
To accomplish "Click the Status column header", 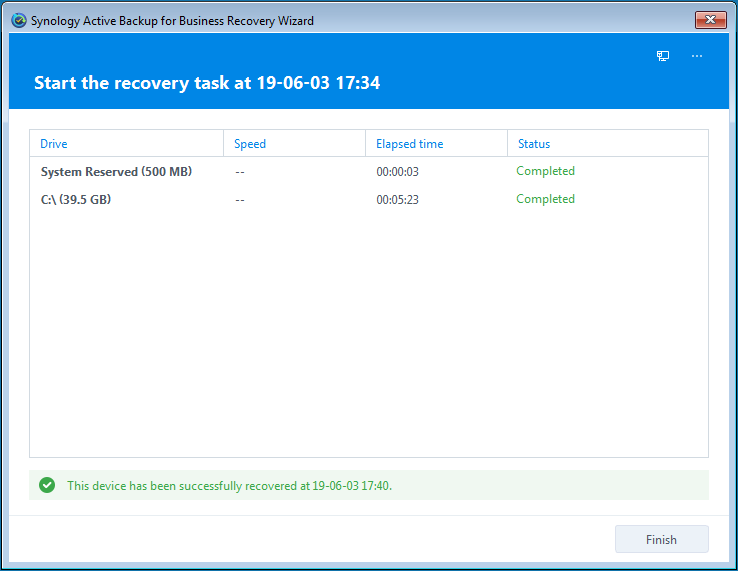I will click(x=534, y=144).
